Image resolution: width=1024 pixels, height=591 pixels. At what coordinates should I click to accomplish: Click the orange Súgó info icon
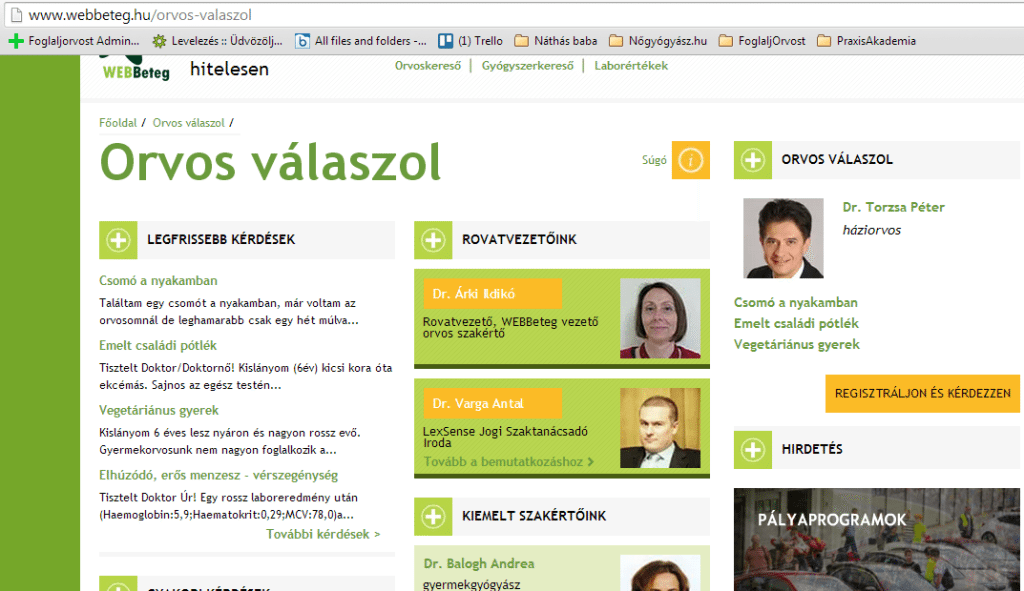coord(690,160)
